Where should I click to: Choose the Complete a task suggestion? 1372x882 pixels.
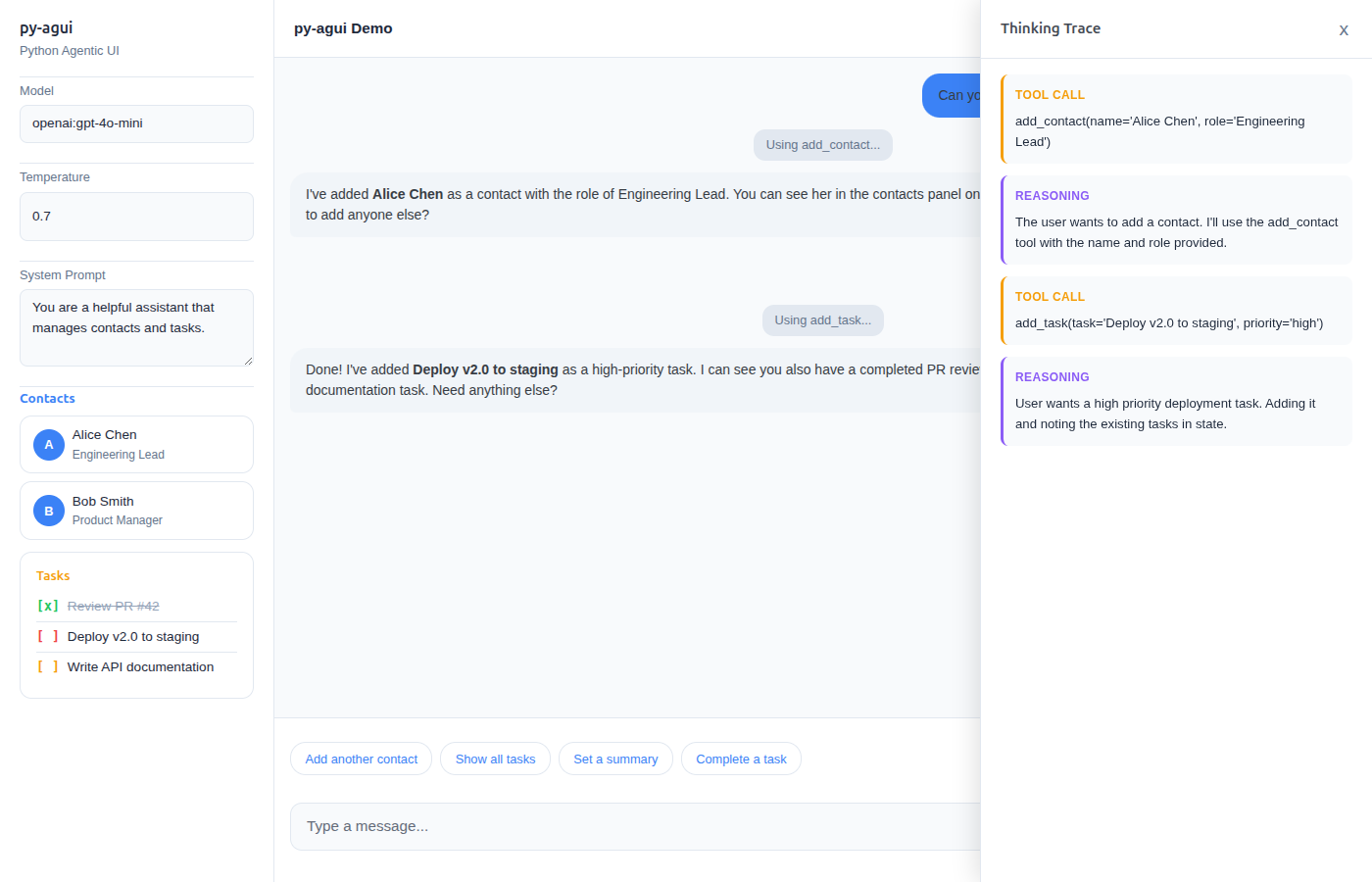(741, 759)
